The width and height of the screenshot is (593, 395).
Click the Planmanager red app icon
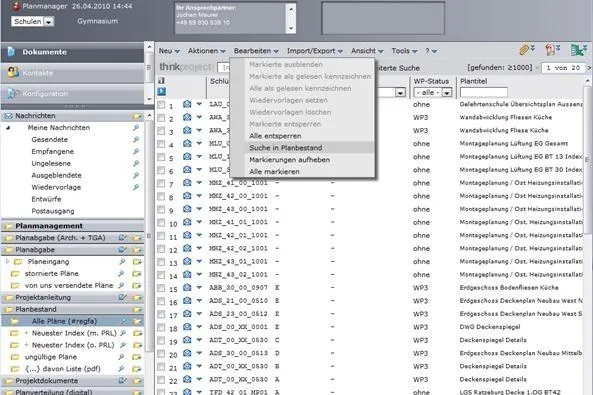point(16,6)
